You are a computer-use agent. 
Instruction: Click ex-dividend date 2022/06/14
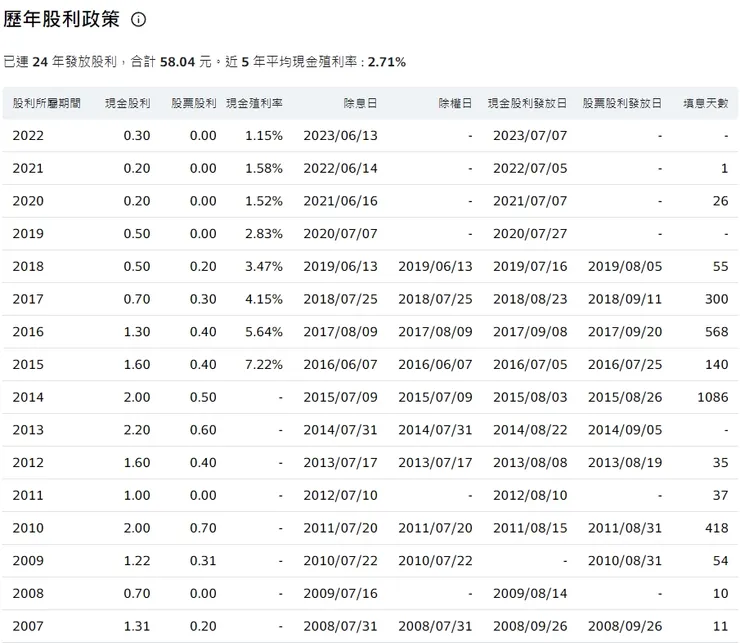tap(340, 169)
